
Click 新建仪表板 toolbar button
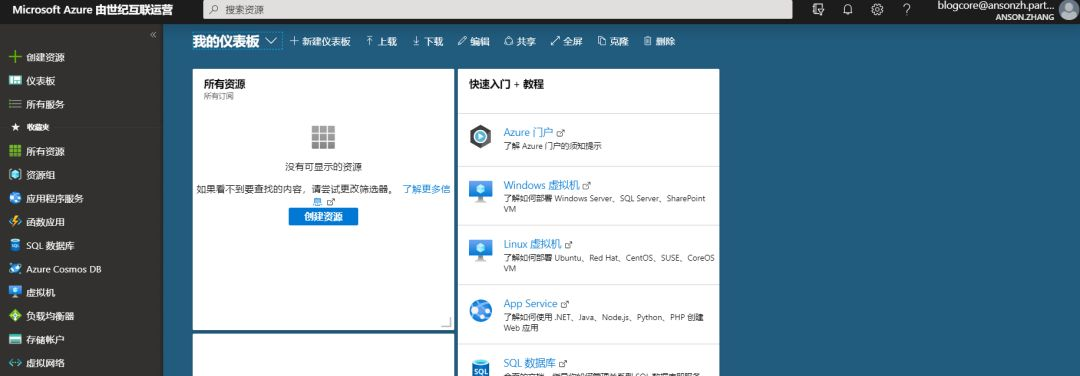(320, 41)
